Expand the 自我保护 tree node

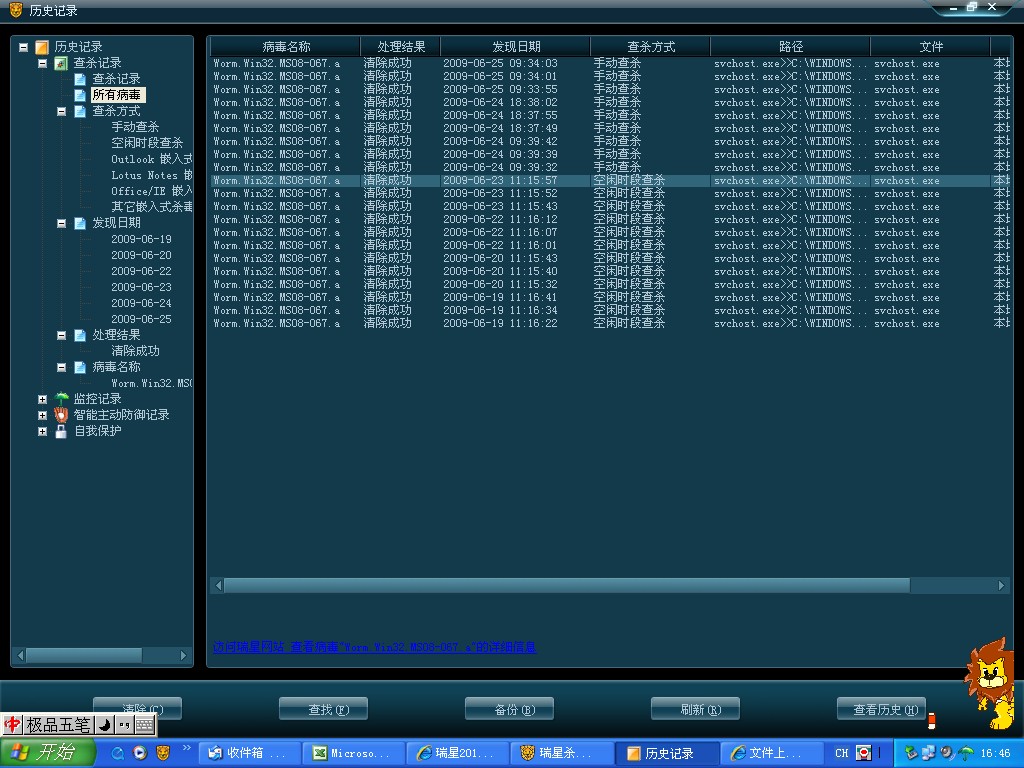[42, 431]
